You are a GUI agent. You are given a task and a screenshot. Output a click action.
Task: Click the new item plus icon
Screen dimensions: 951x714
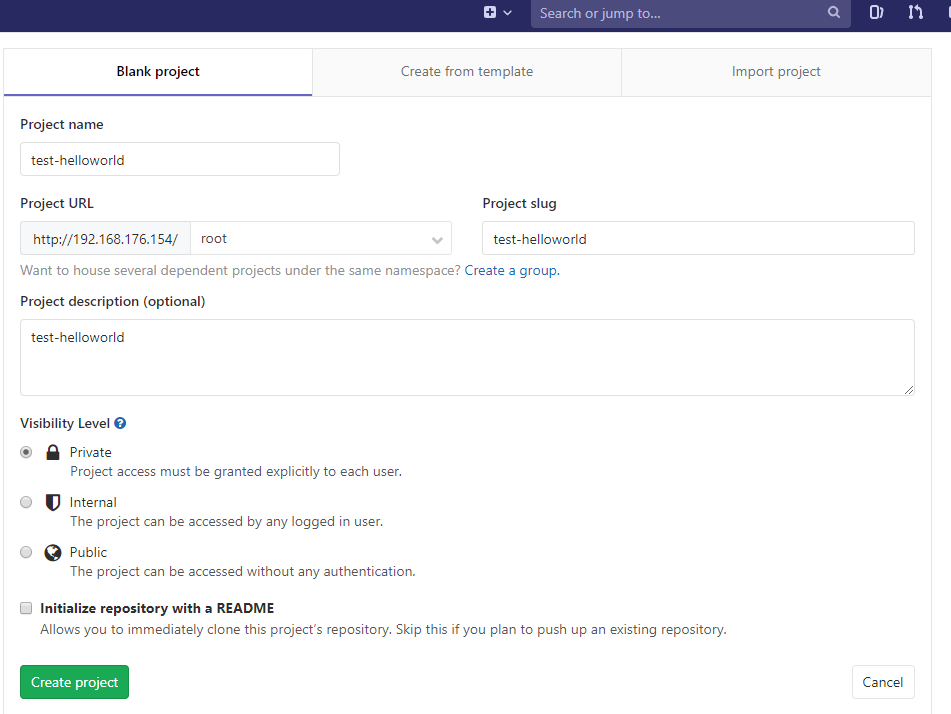click(x=490, y=13)
